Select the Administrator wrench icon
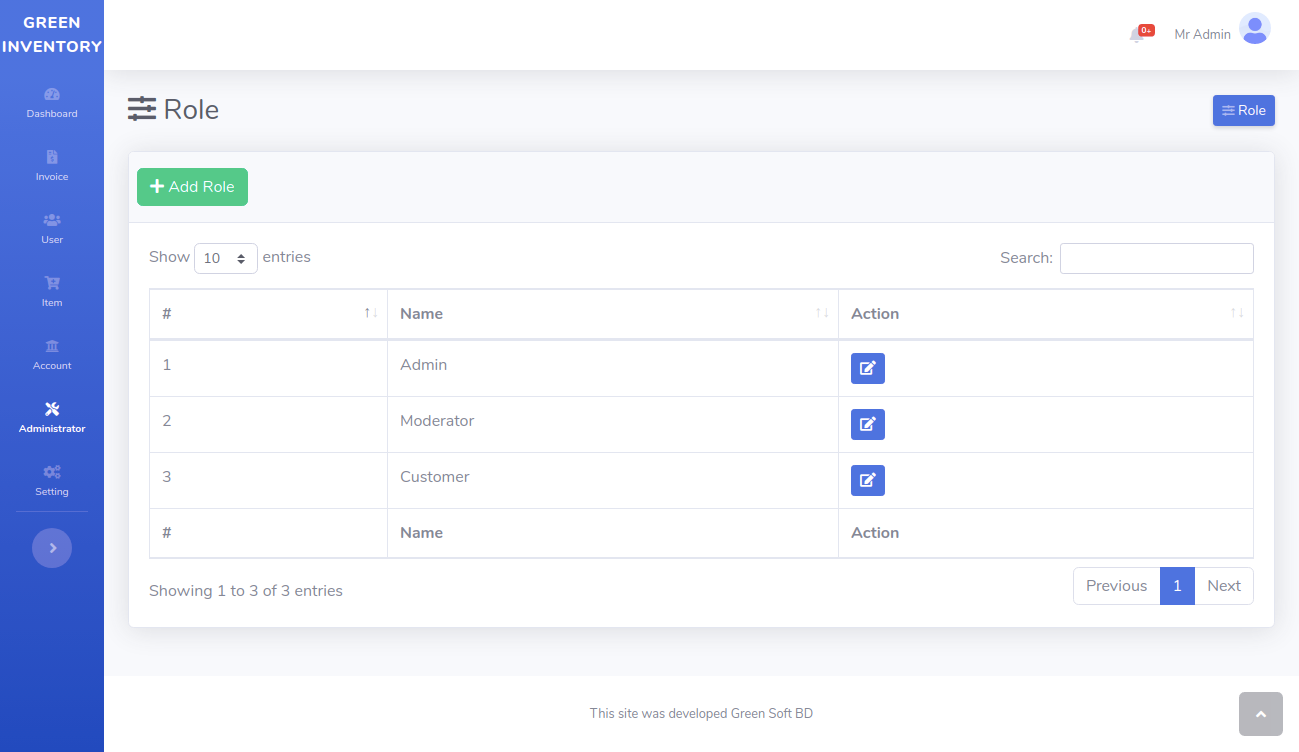Viewport: 1299px width, 752px height. 51,410
